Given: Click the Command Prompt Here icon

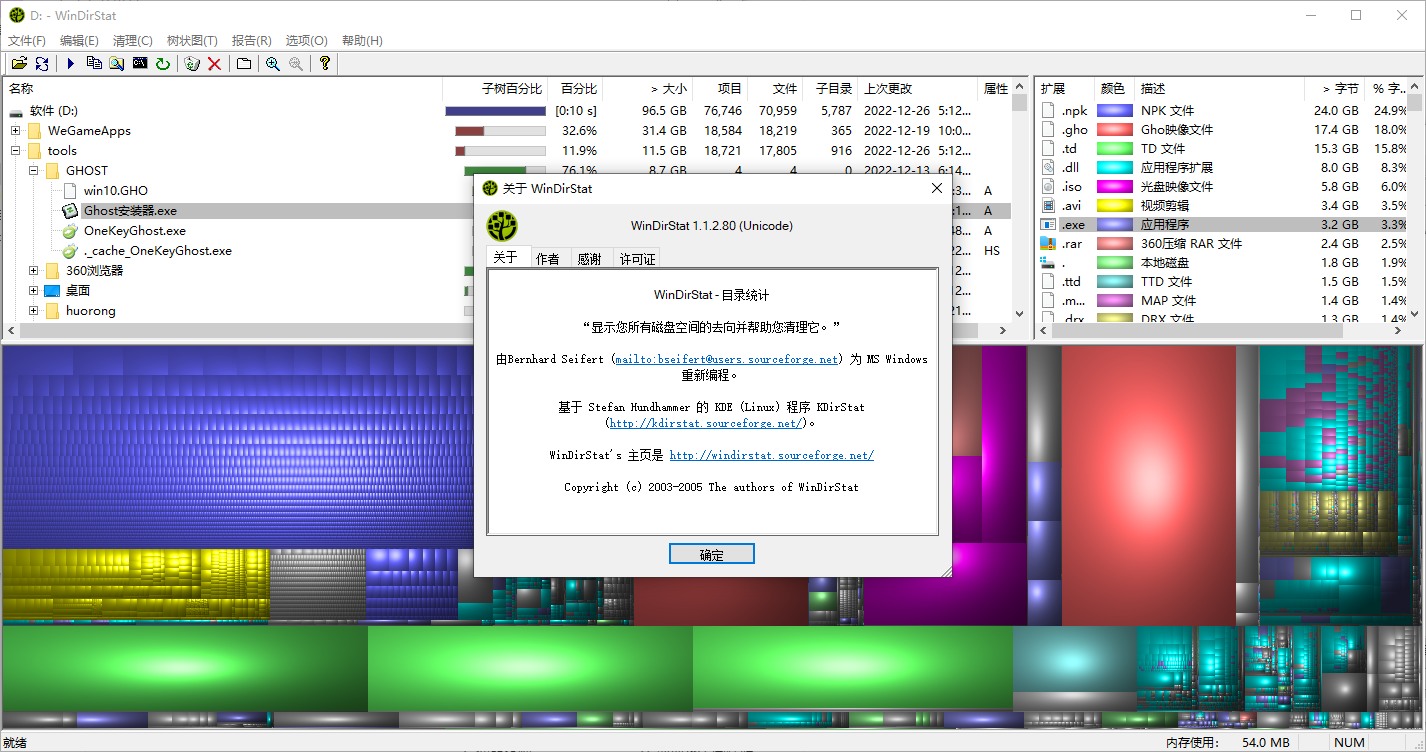Looking at the screenshot, I should pos(140,63).
